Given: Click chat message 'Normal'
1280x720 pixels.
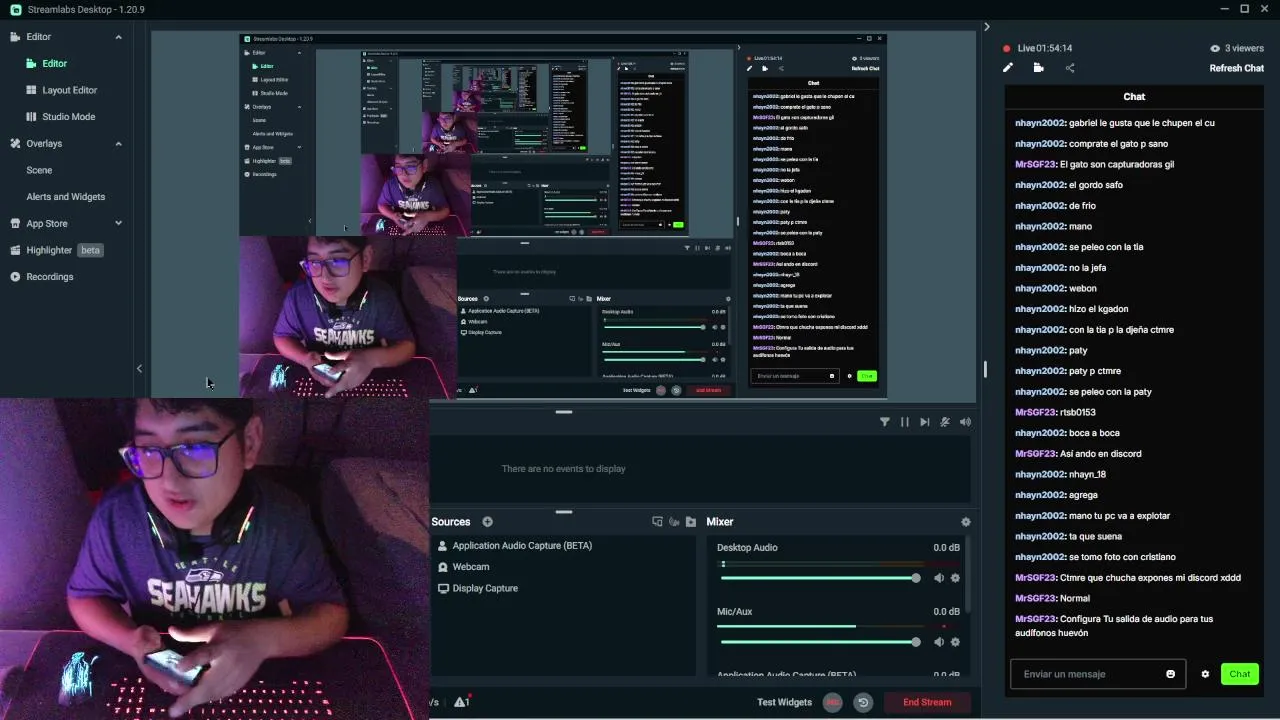Looking at the screenshot, I should (1075, 598).
